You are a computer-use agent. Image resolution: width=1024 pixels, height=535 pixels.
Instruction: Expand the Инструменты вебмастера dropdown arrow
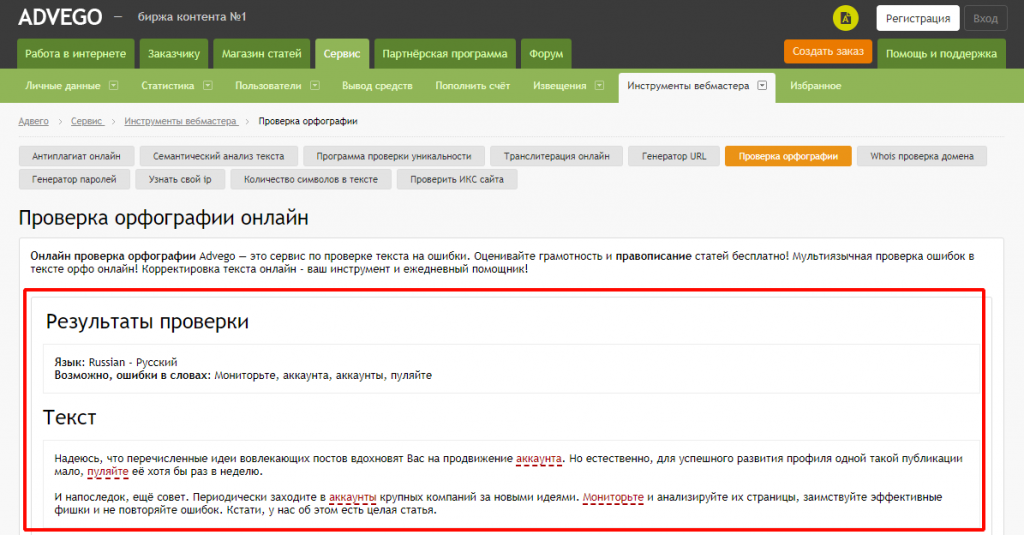coord(762,86)
